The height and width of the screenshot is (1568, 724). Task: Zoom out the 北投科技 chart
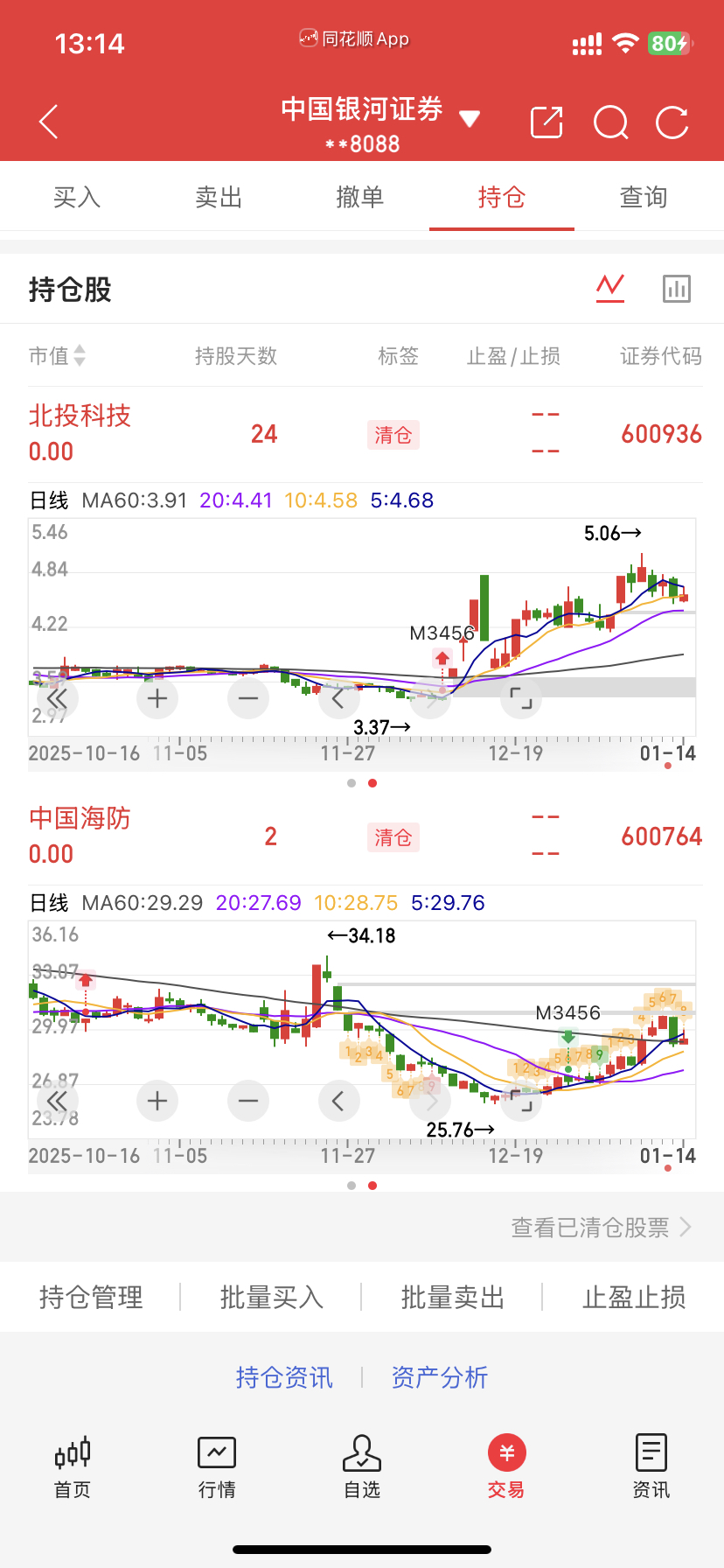click(x=248, y=698)
